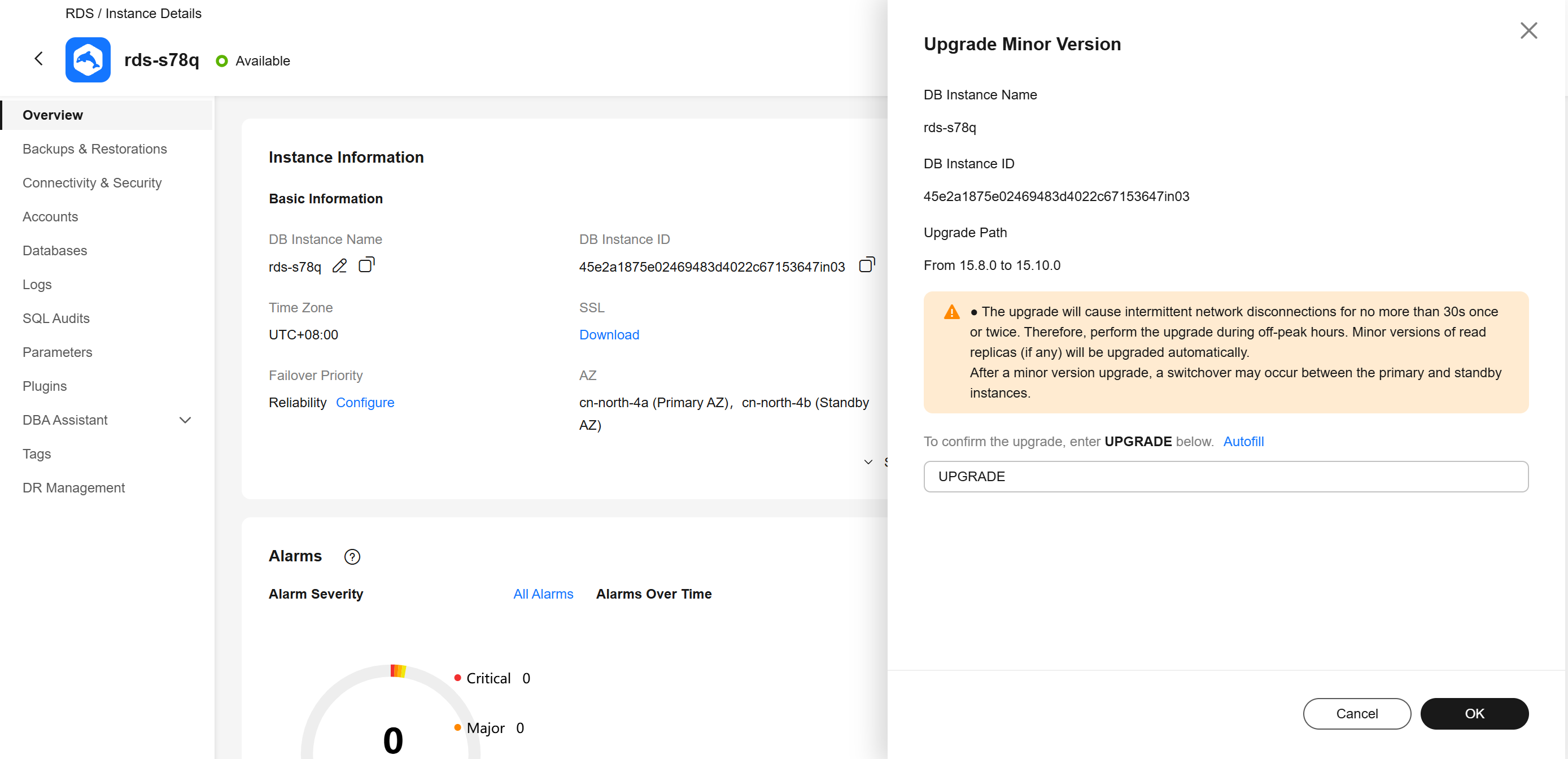Click the 'UTC+08:00' time zone value

[x=303, y=335]
